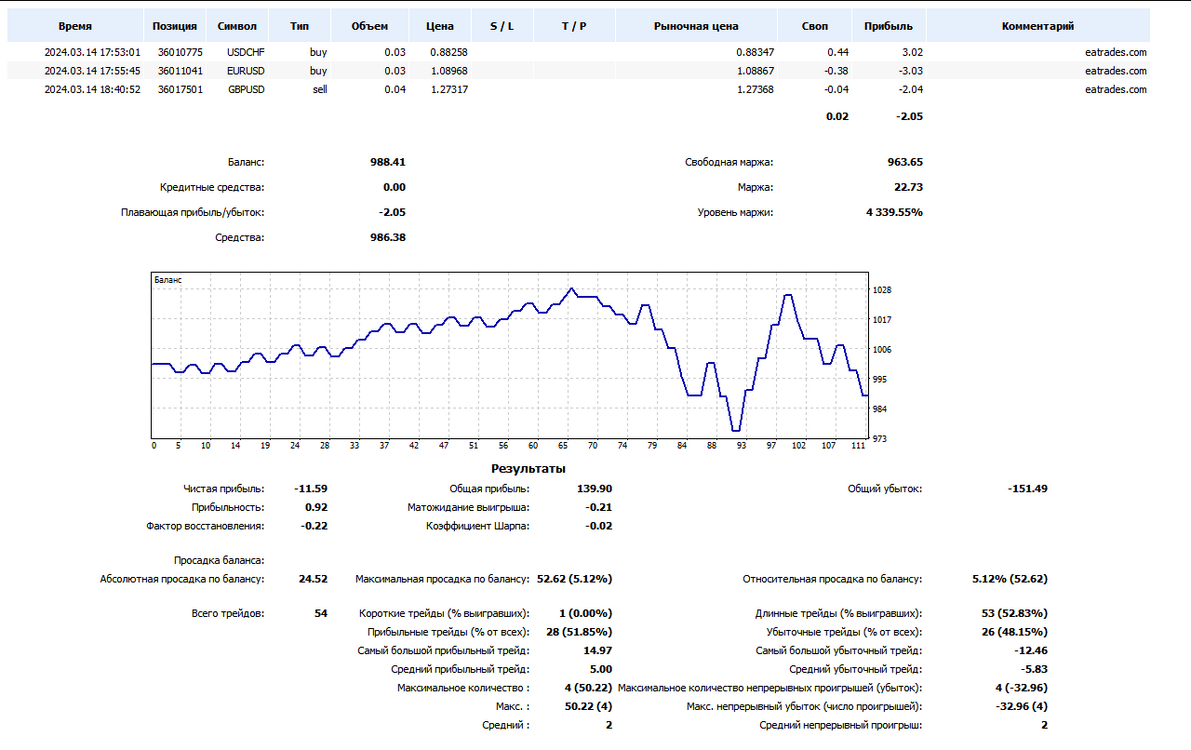Viewport: 1191px width, 750px height.
Task: Select position number 36017501
Action: pos(180,89)
